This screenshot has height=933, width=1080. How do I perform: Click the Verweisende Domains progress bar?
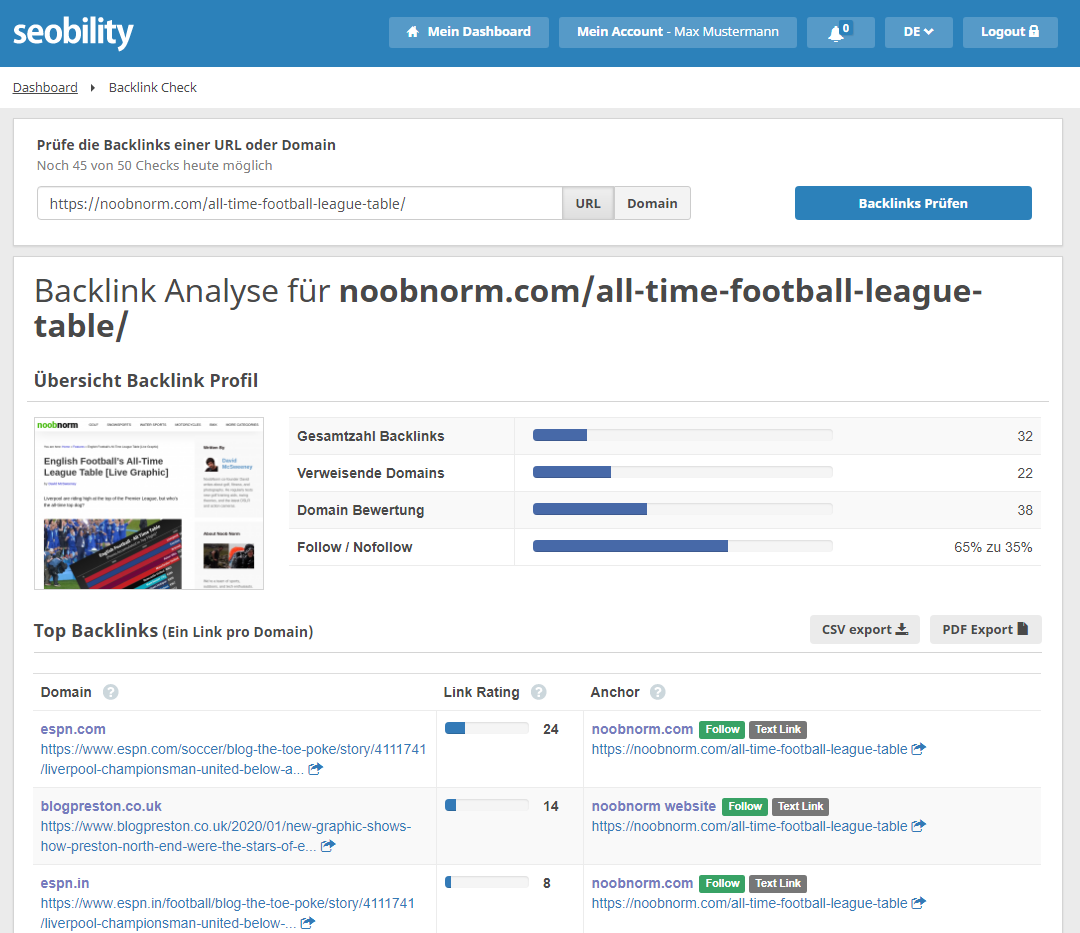coord(683,472)
